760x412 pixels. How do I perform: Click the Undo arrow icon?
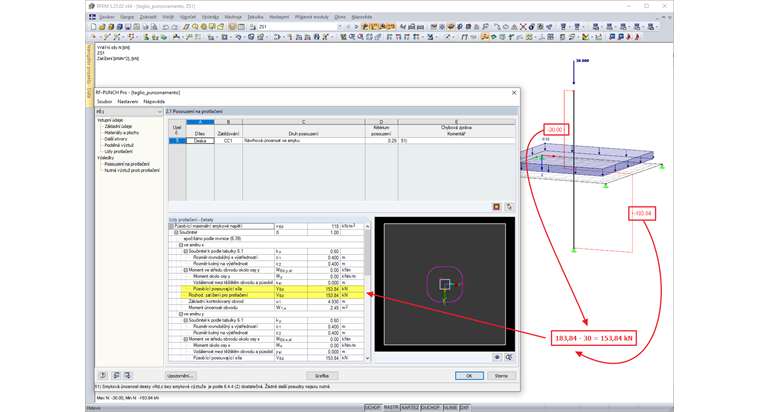[166, 27]
